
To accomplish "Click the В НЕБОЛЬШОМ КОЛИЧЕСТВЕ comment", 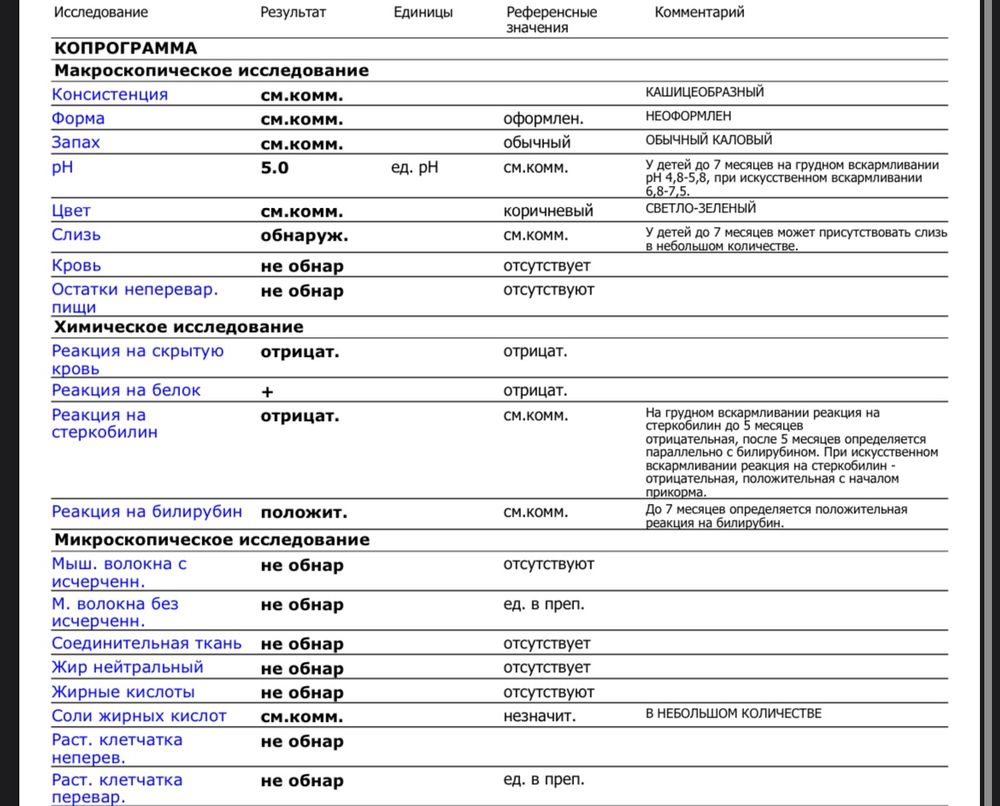I will click(733, 714).
